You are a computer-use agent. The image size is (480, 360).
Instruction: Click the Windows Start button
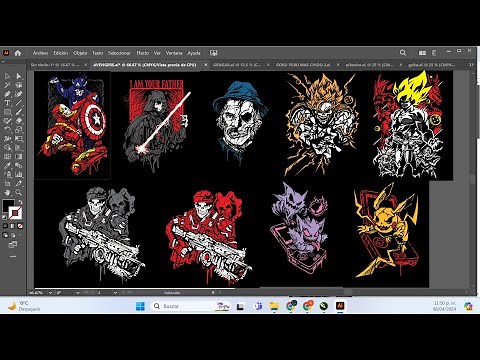(140, 306)
